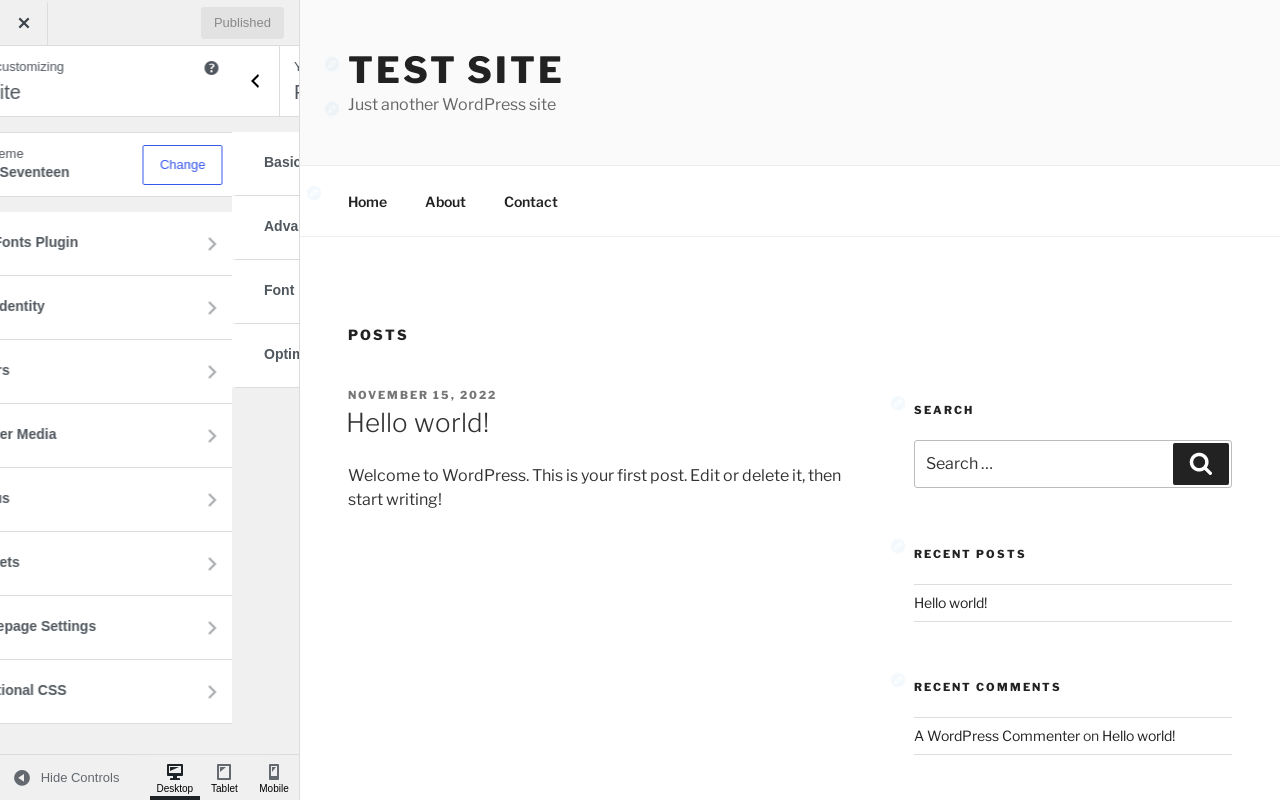Open Hello world! under Recent Posts
The image size is (1280, 800).
click(x=950, y=603)
